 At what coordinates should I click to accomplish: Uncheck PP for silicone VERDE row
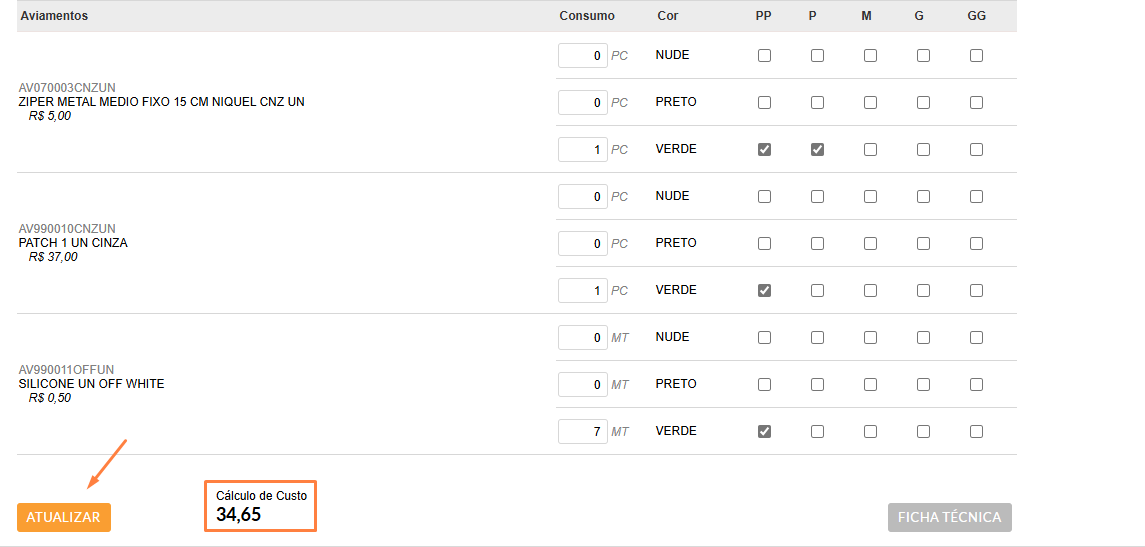765,432
